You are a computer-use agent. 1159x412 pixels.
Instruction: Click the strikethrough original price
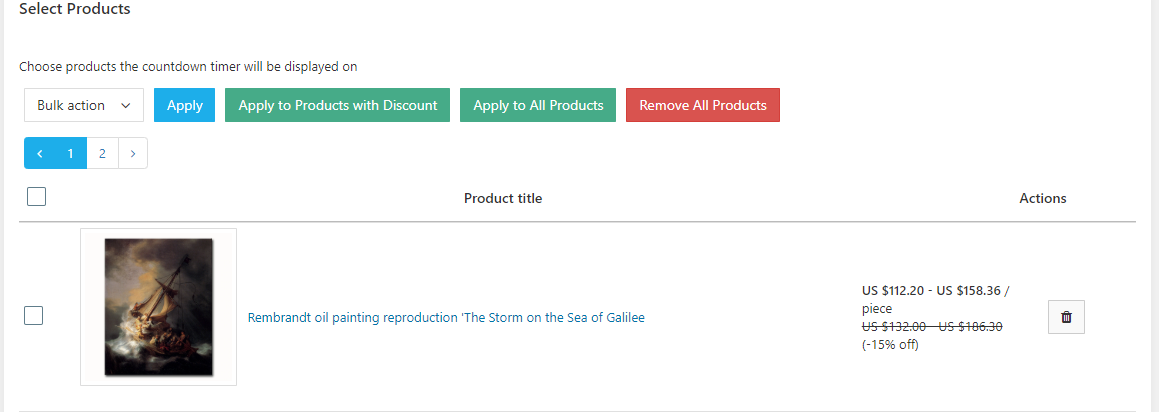tap(931, 326)
